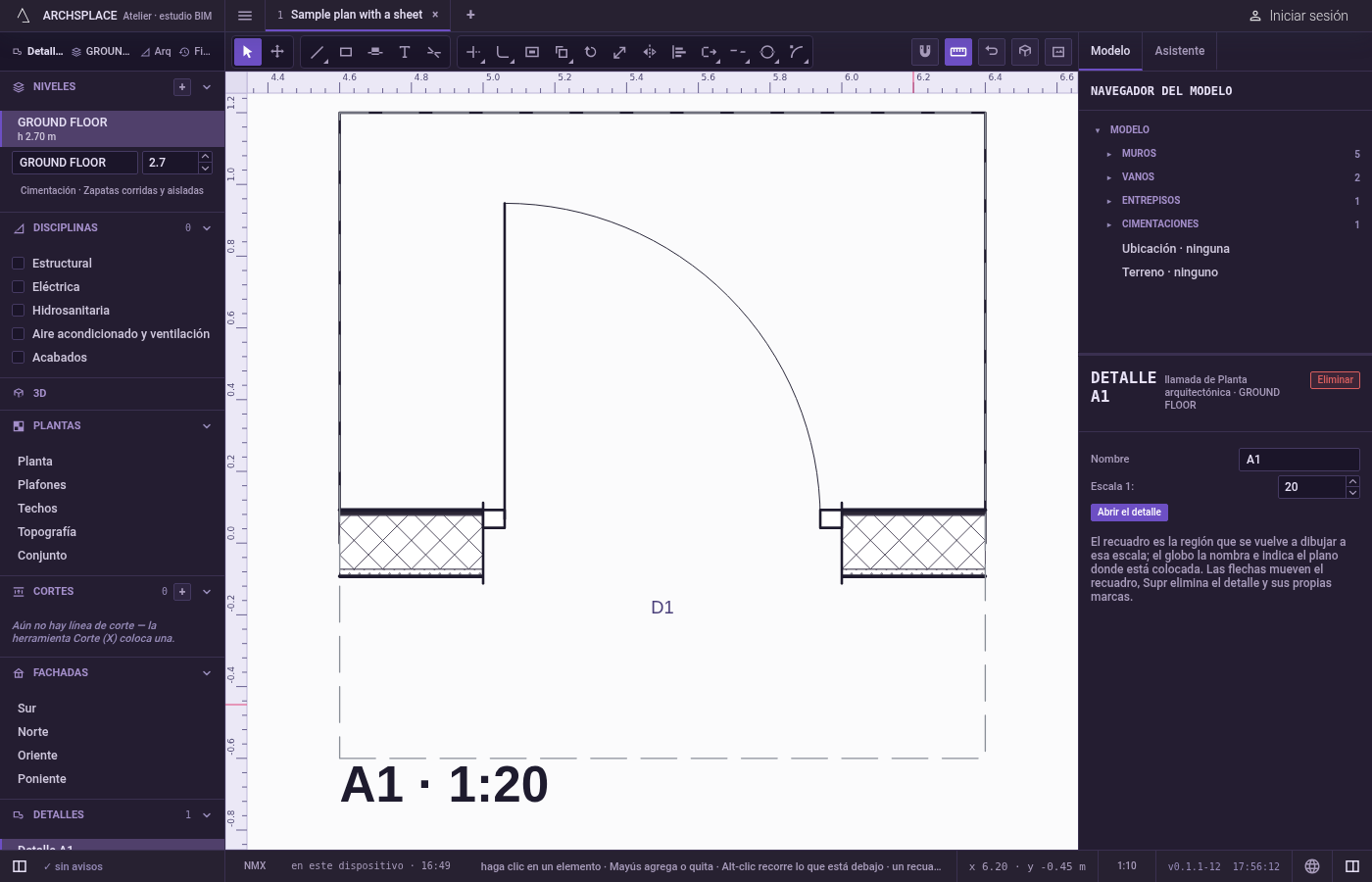Image resolution: width=1372 pixels, height=882 pixels.
Task: Open the hamburger main menu
Action: [245, 16]
